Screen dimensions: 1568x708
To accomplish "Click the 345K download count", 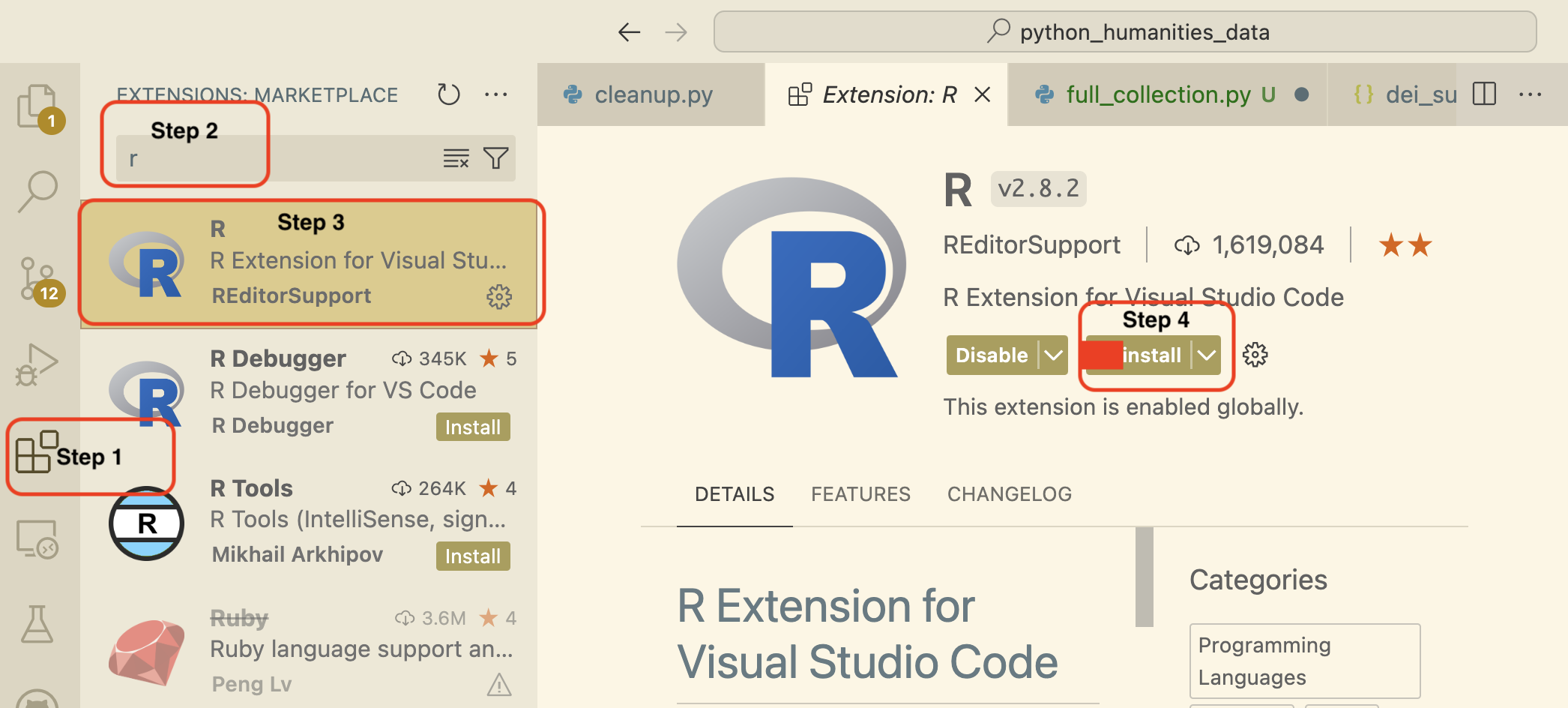I will (429, 358).
